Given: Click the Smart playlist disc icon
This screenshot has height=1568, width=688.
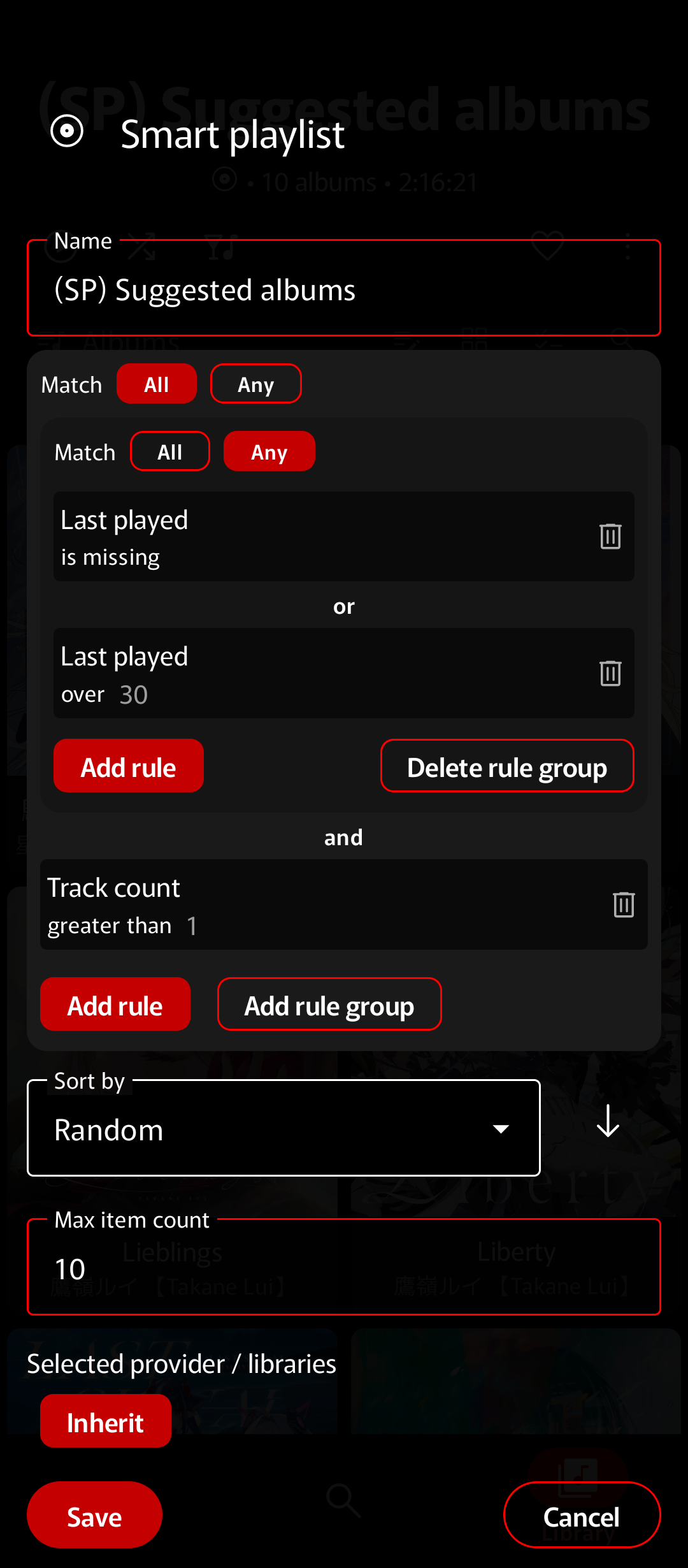Looking at the screenshot, I should (x=67, y=131).
